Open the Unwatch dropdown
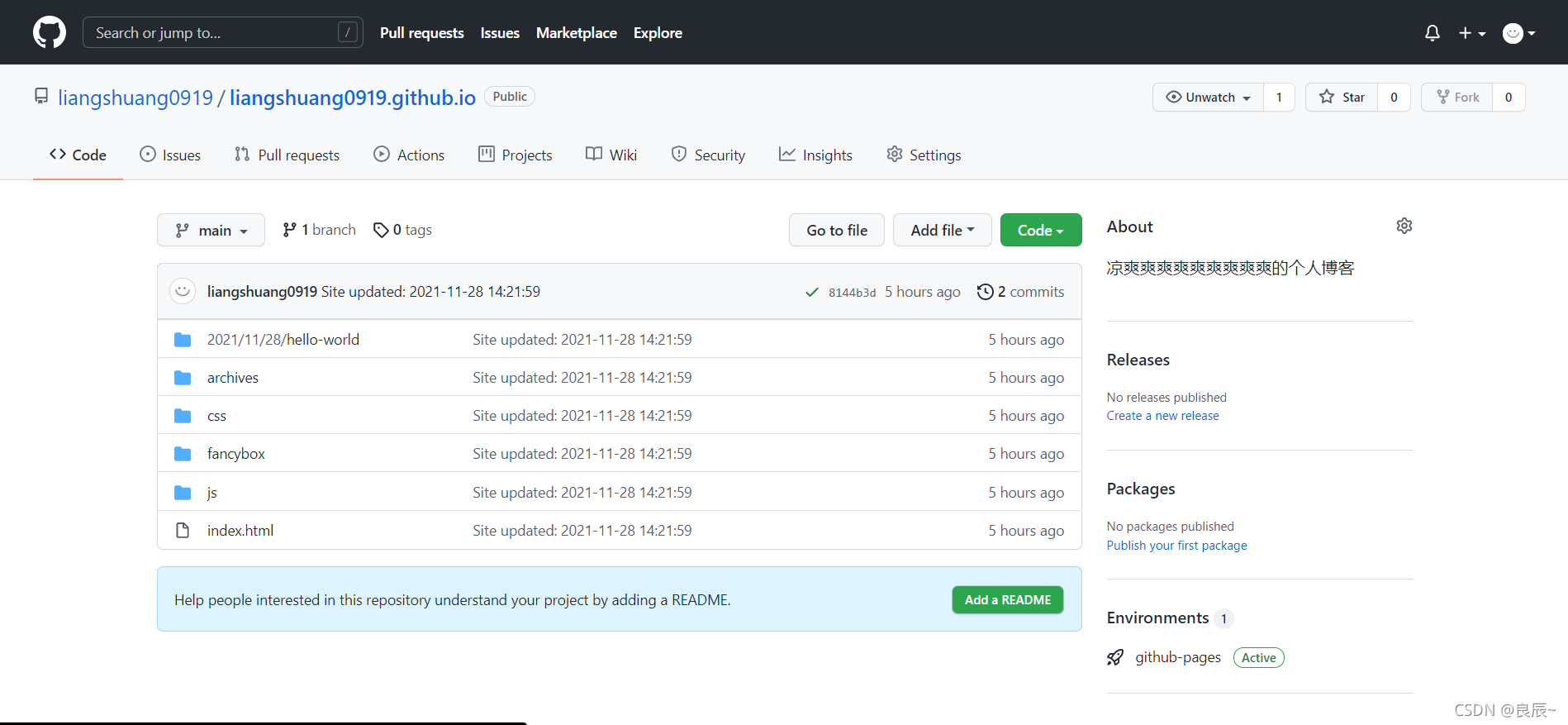This screenshot has width=1568, height=725. pos(1208,97)
